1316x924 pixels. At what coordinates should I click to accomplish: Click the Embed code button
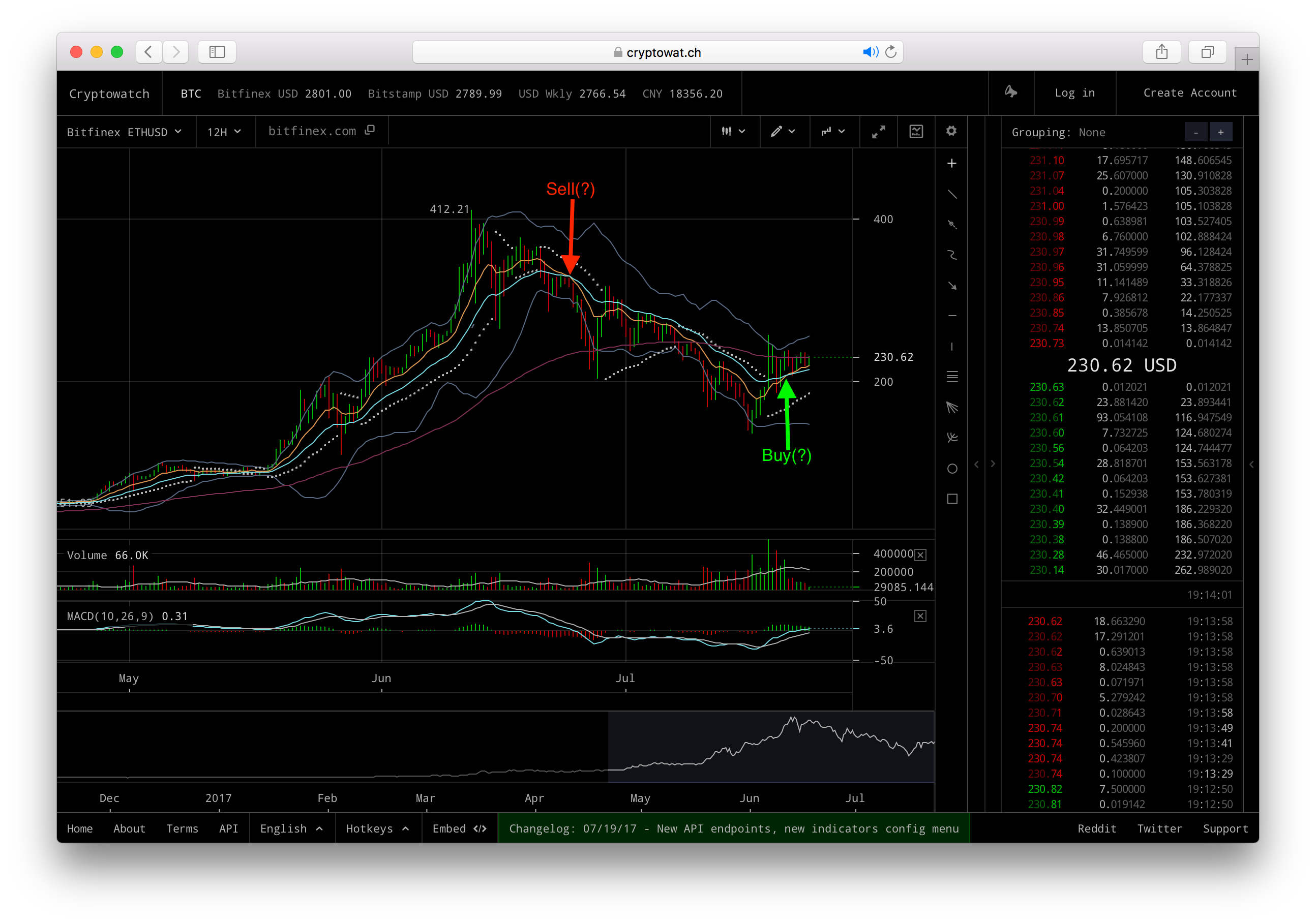(459, 828)
